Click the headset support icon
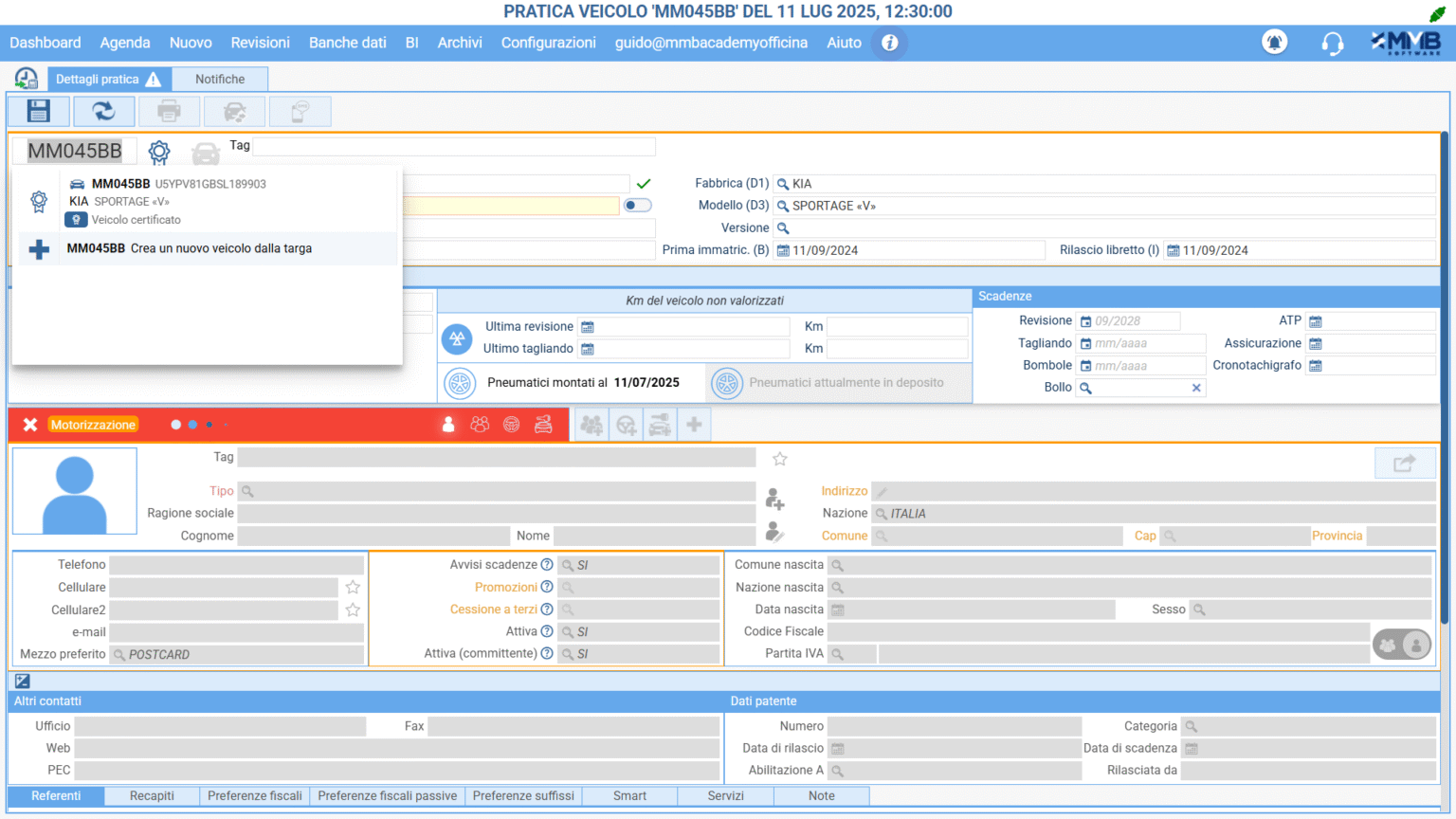Viewport: 1456px width, 819px height. pyautogui.click(x=1332, y=44)
